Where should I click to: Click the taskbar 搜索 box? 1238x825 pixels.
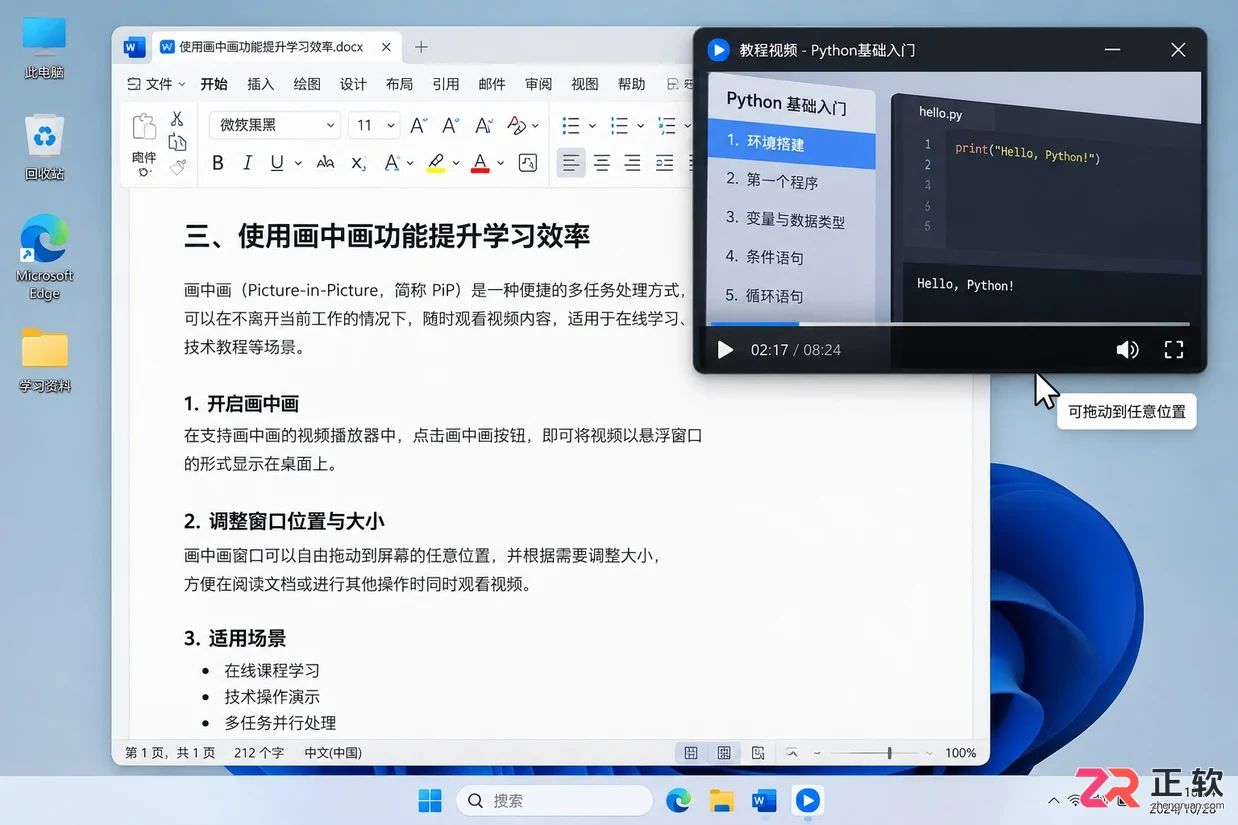click(555, 800)
